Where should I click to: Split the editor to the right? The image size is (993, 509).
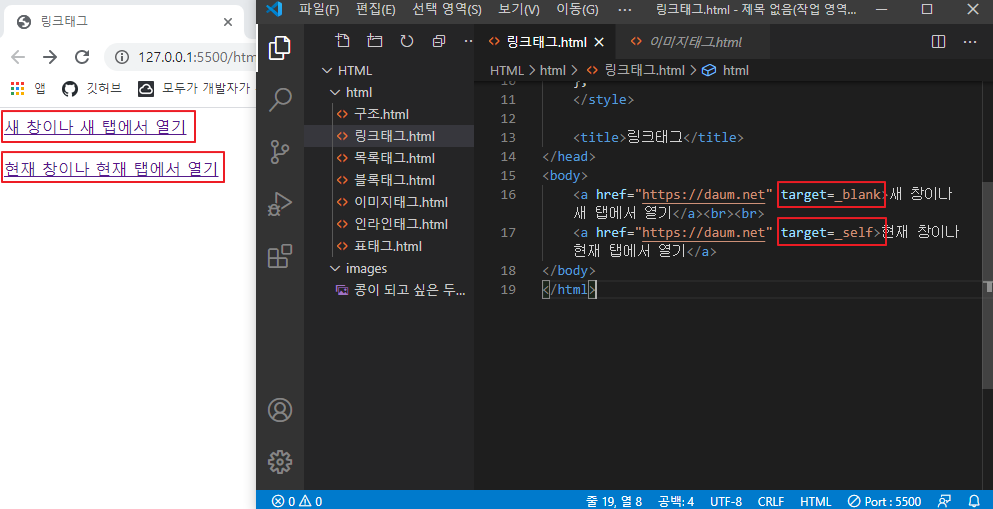(939, 42)
